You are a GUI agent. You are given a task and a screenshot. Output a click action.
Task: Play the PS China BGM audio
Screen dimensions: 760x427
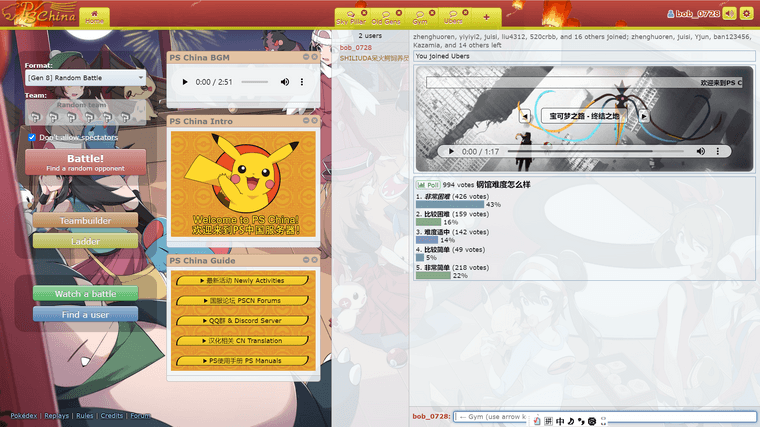pos(184,82)
